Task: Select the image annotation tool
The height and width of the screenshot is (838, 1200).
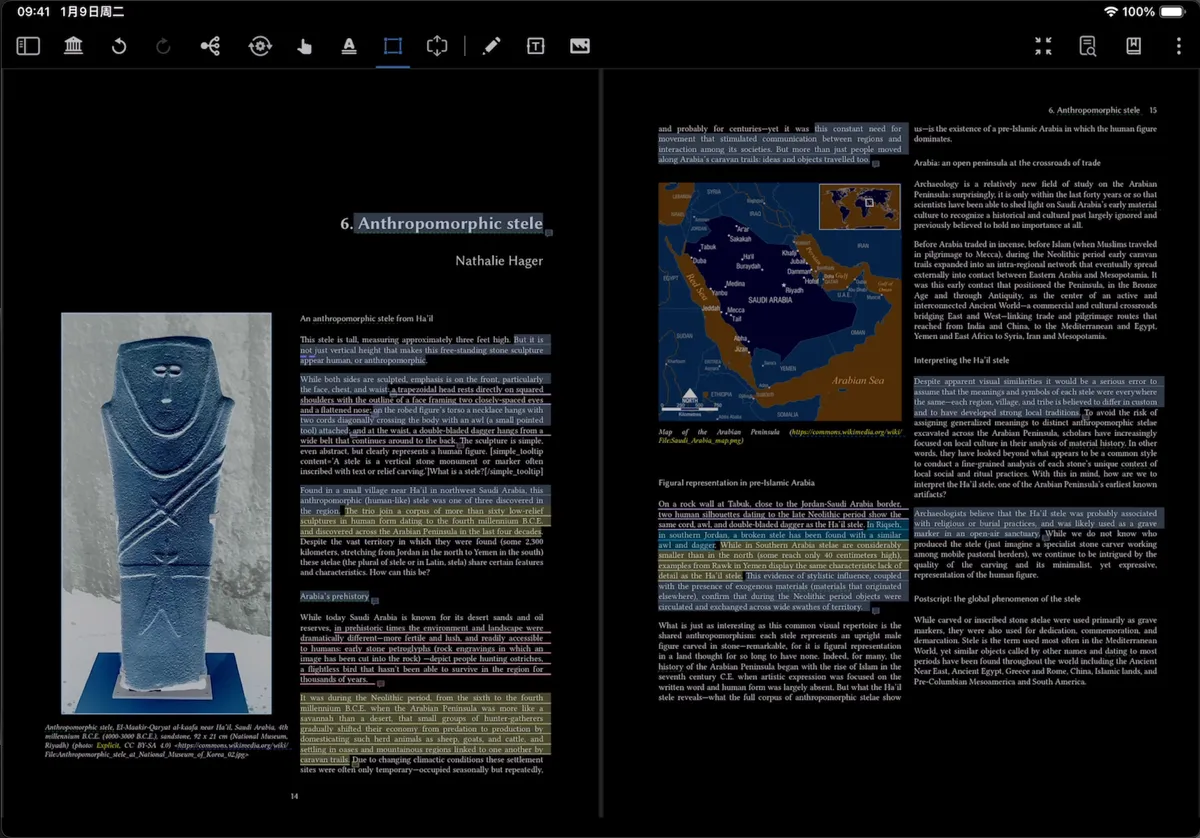Action: pos(580,46)
